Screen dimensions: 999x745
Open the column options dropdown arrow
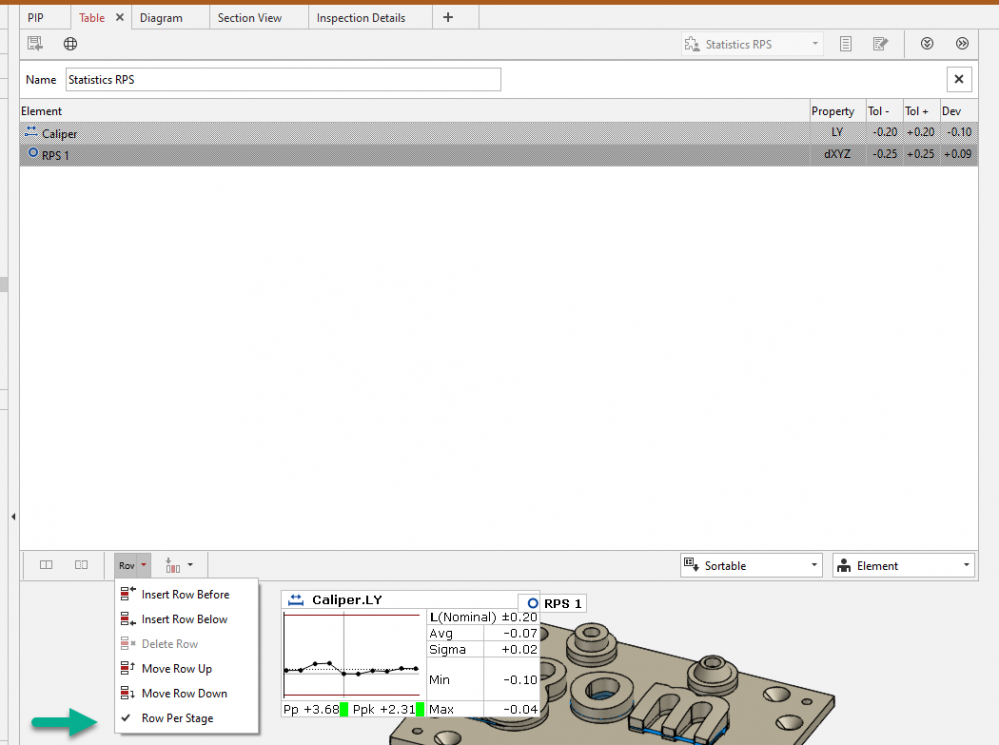(190, 565)
